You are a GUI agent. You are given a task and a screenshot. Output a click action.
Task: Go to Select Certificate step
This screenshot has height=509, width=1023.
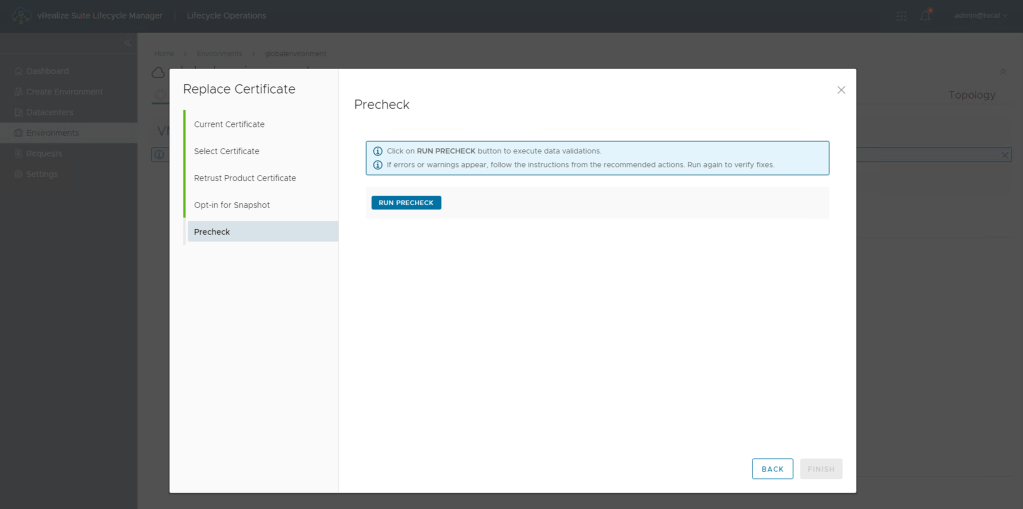pos(226,151)
